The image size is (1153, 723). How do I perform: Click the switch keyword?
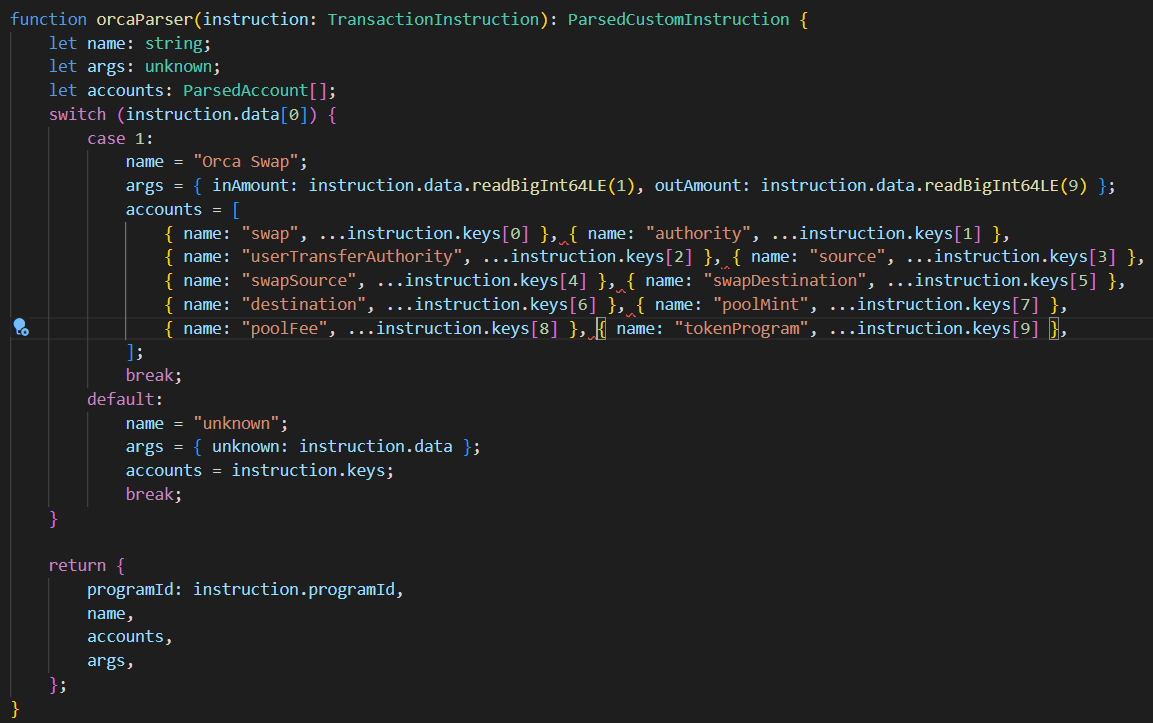point(78,114)
